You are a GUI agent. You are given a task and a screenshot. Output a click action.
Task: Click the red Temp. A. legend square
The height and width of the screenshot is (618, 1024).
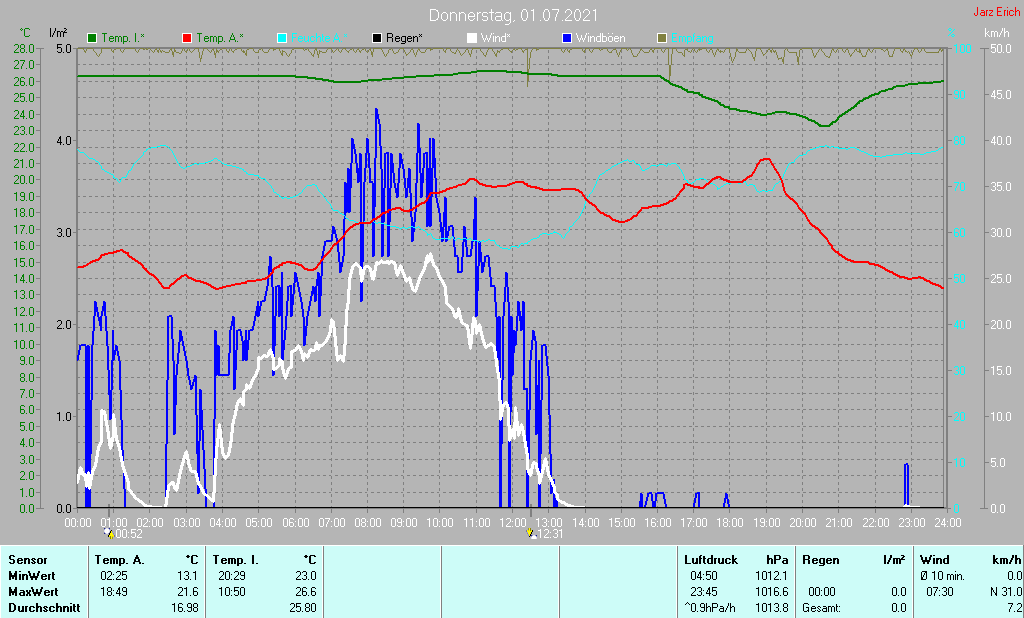click(x=187, y=38)
